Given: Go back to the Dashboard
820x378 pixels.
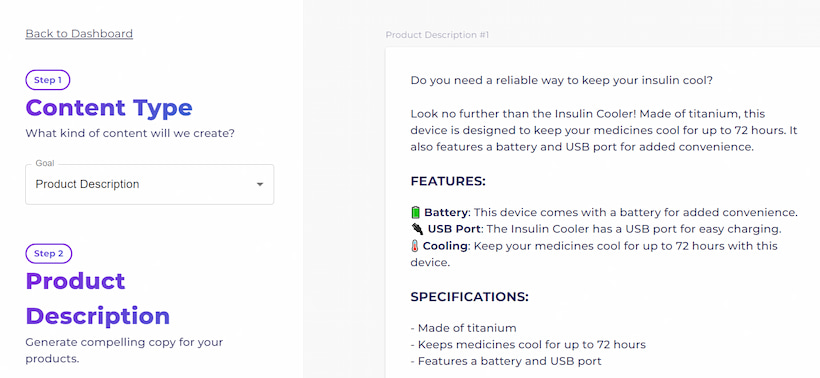Looking at the screenshot, I should pyautogui.click(x=79, y=33).
